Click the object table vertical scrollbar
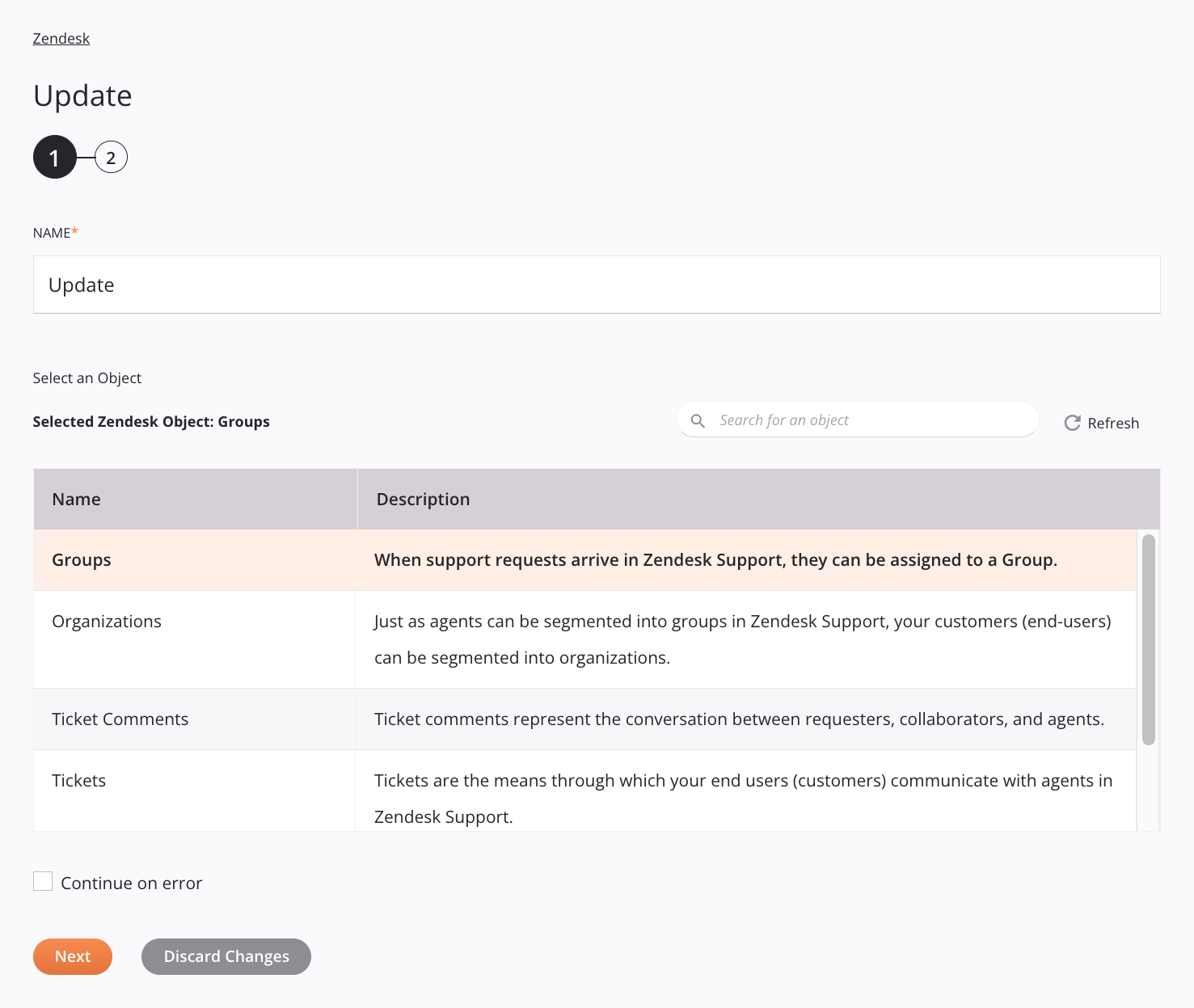The image size is (1194, 1008). tap(1148, 639)
